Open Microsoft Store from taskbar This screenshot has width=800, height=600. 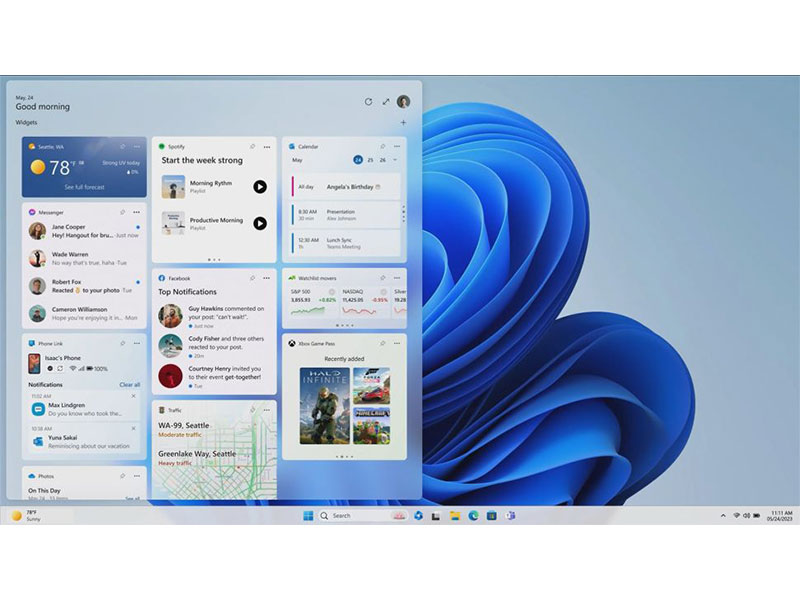tap(491, 516)
